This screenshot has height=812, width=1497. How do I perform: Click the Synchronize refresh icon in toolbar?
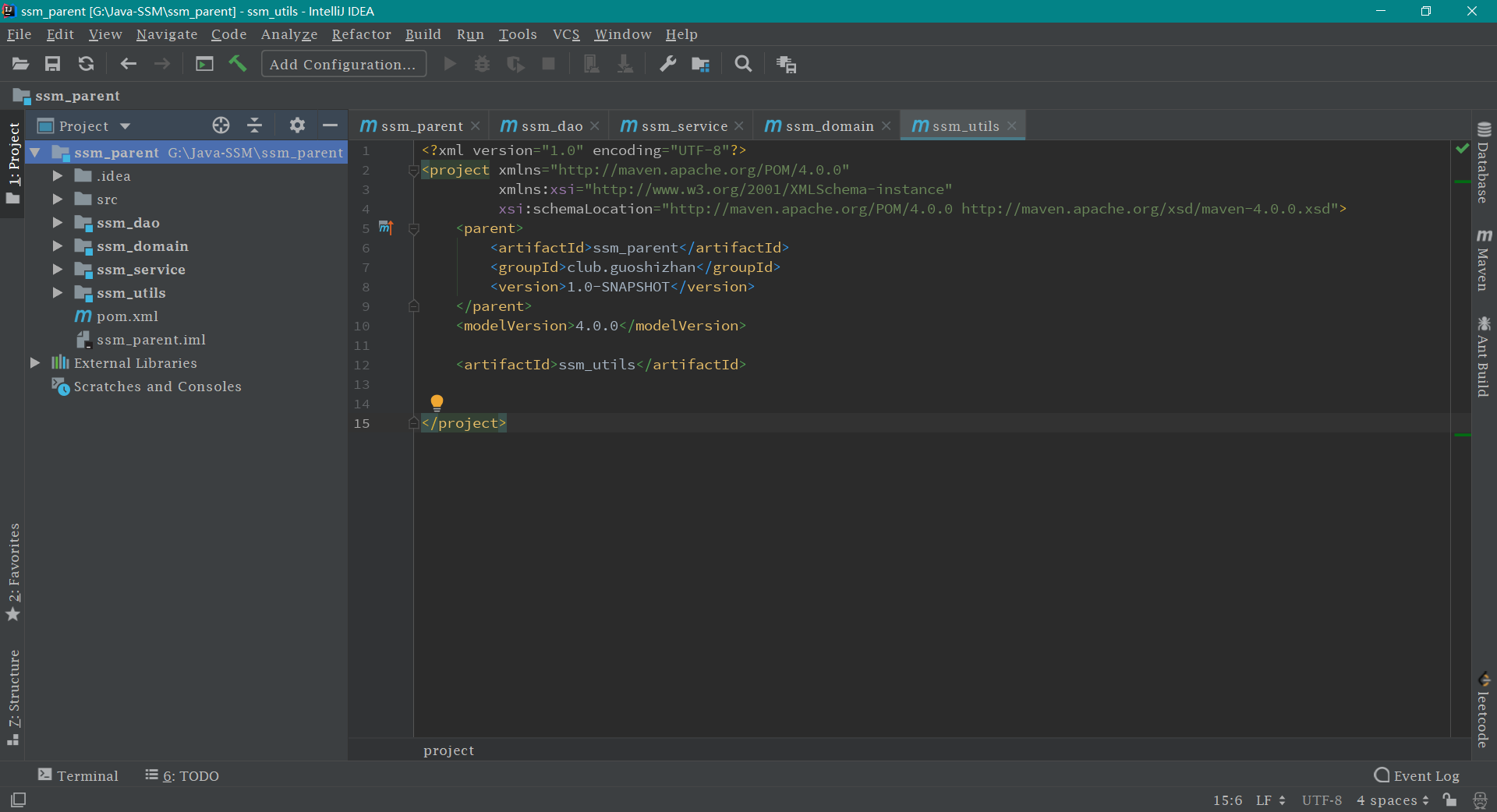pyautogui.click(x=86, y=64)
